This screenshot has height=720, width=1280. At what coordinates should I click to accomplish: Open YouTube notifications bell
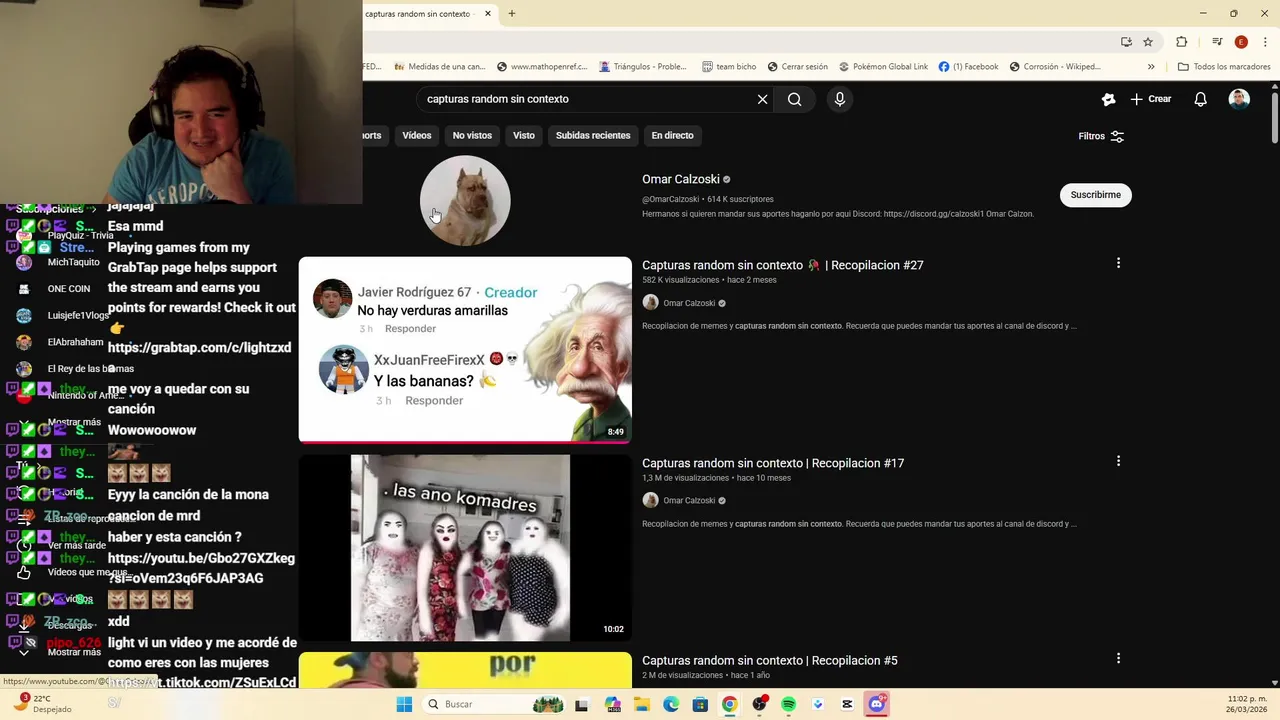click(x=1201, y=99)
